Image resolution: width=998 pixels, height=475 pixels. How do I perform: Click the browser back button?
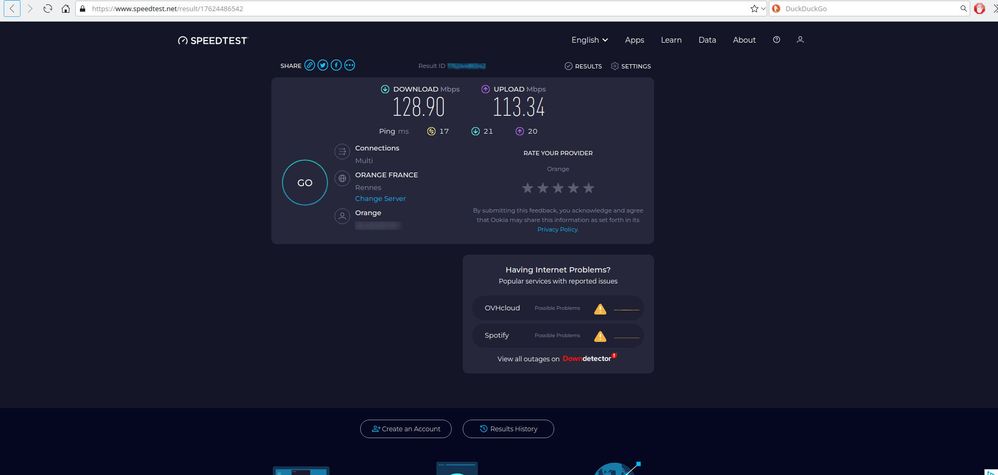coord(13,9)
